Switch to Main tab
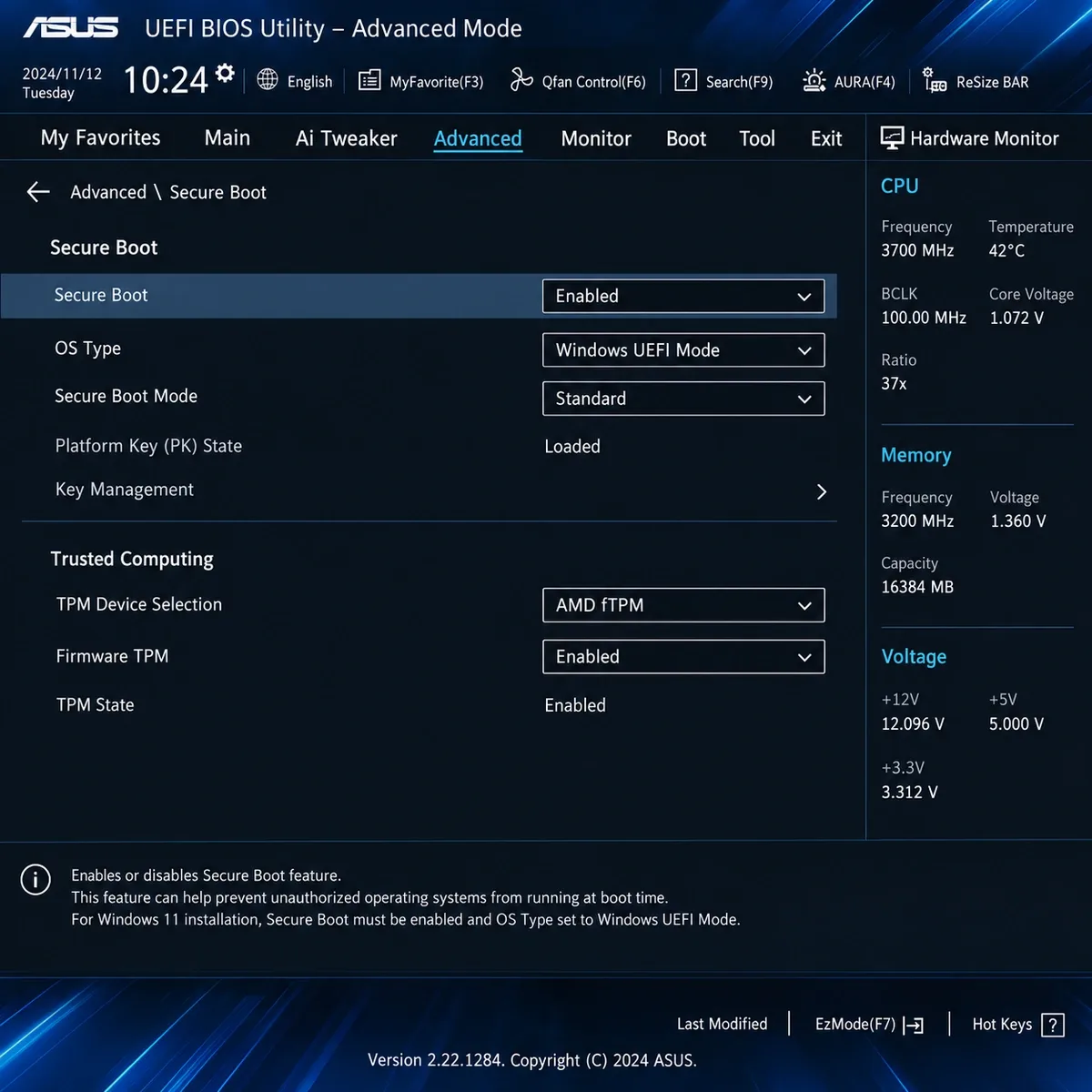This screenshot has width=1092, height=1092. point(227,137)
